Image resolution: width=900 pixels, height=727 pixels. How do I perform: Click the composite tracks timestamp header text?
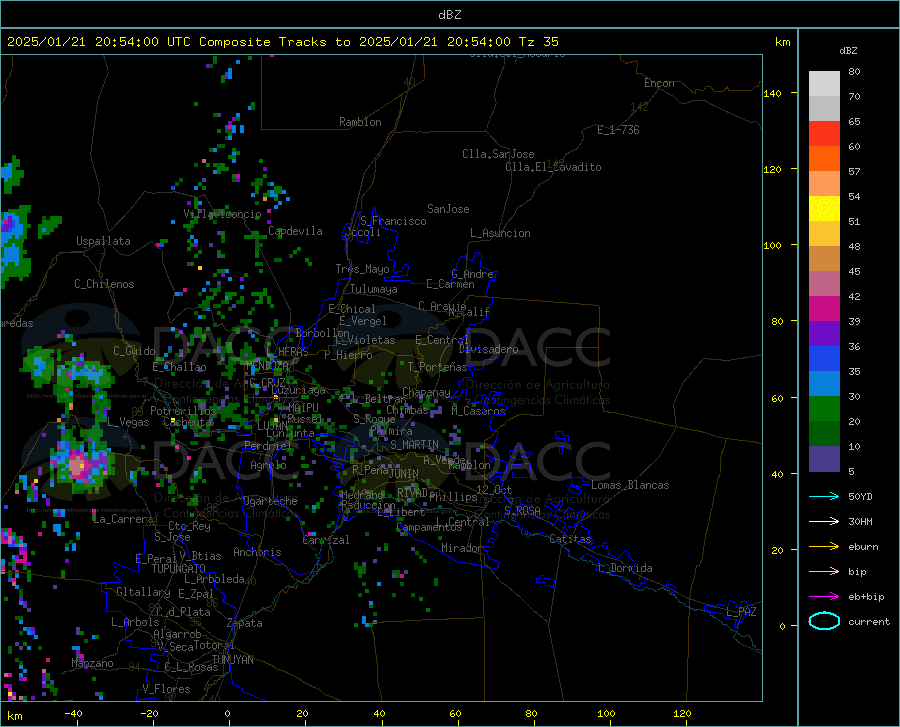pos(282,42)
